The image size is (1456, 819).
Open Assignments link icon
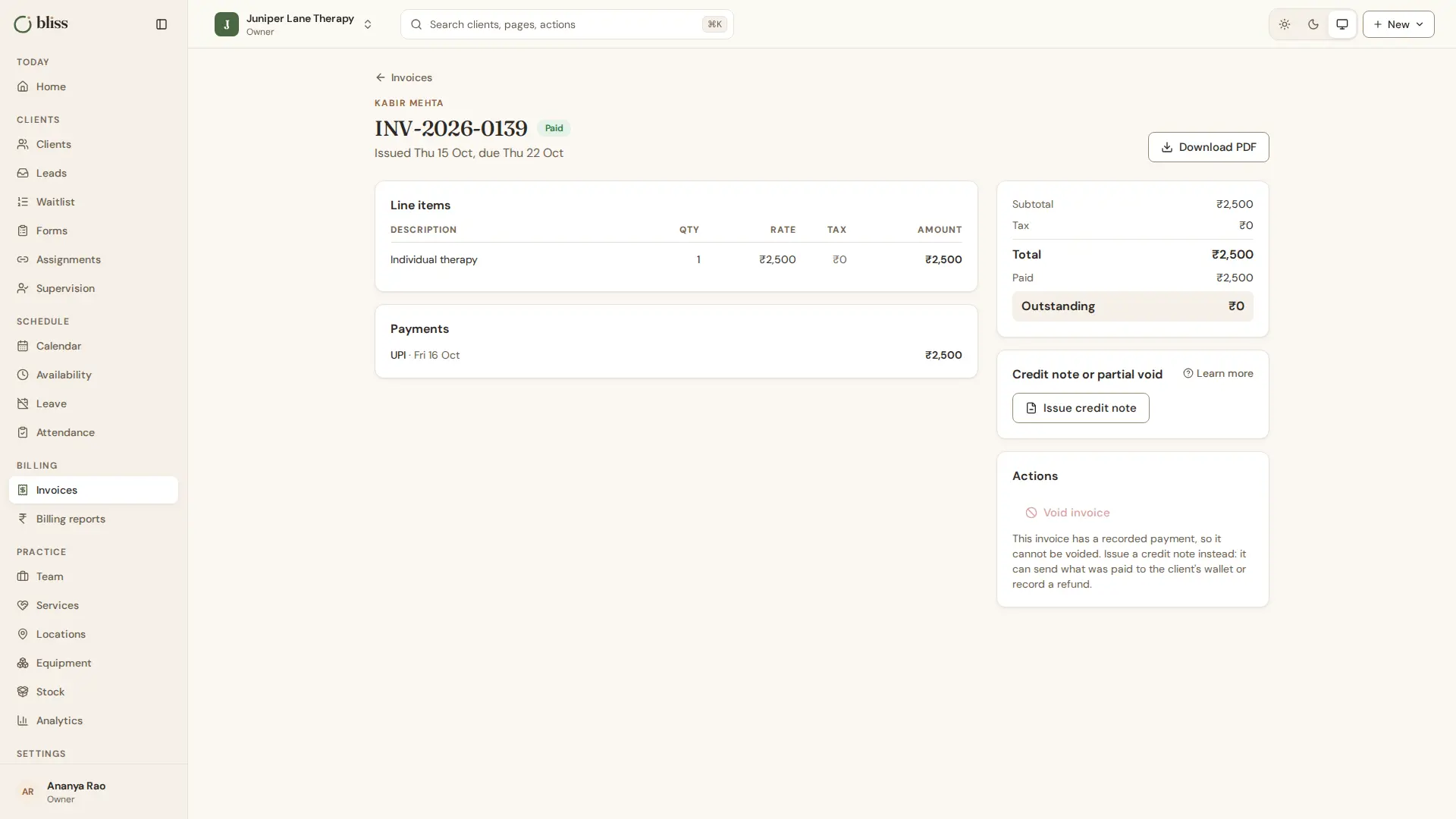point(23,259)
